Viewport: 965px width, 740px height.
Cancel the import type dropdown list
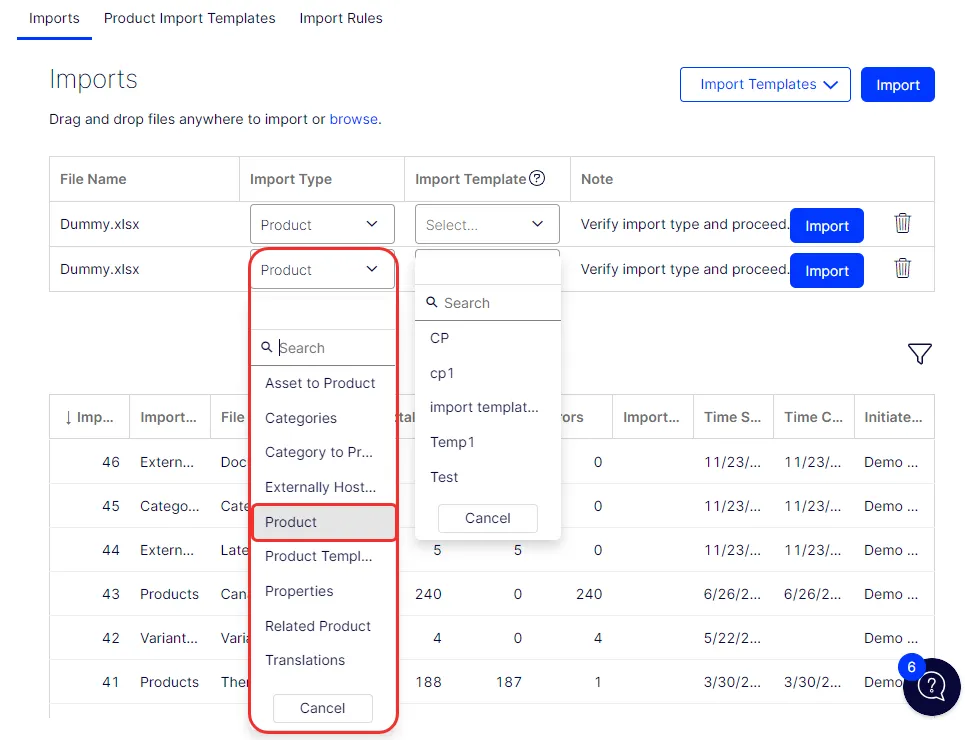(x=322, y=708)
